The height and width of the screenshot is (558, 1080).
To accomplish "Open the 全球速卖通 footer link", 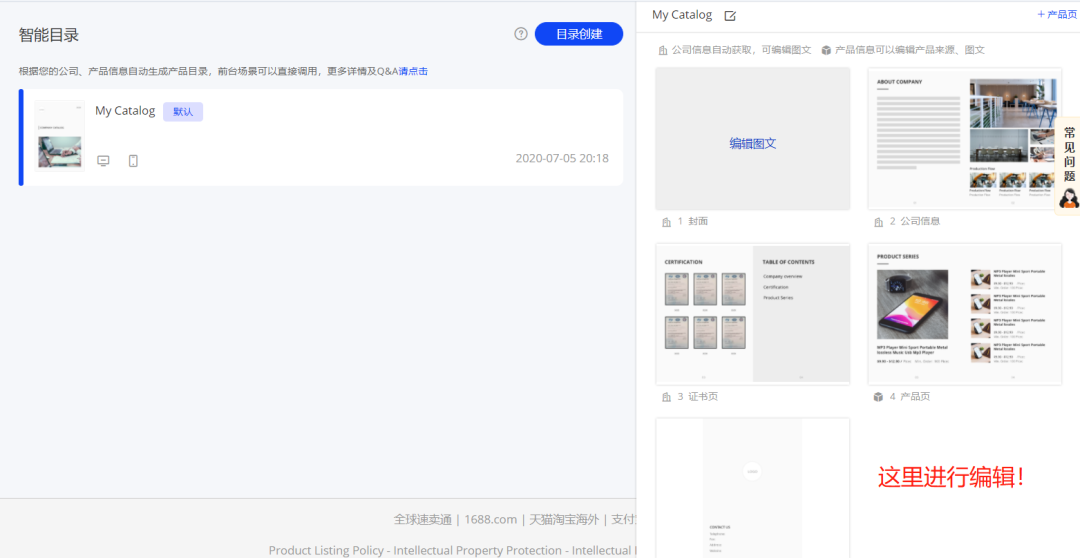I will [422, 519].
